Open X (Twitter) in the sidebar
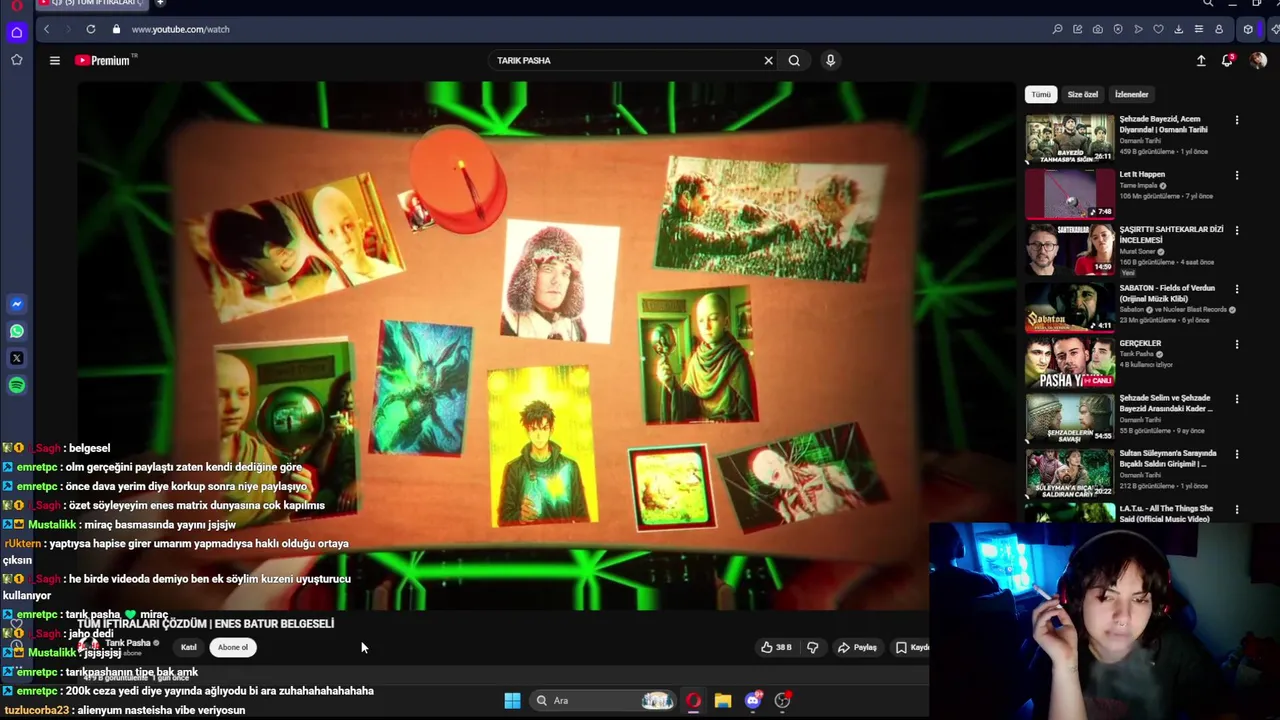The width and height of the screenshot is (1280, 720). 17,358
